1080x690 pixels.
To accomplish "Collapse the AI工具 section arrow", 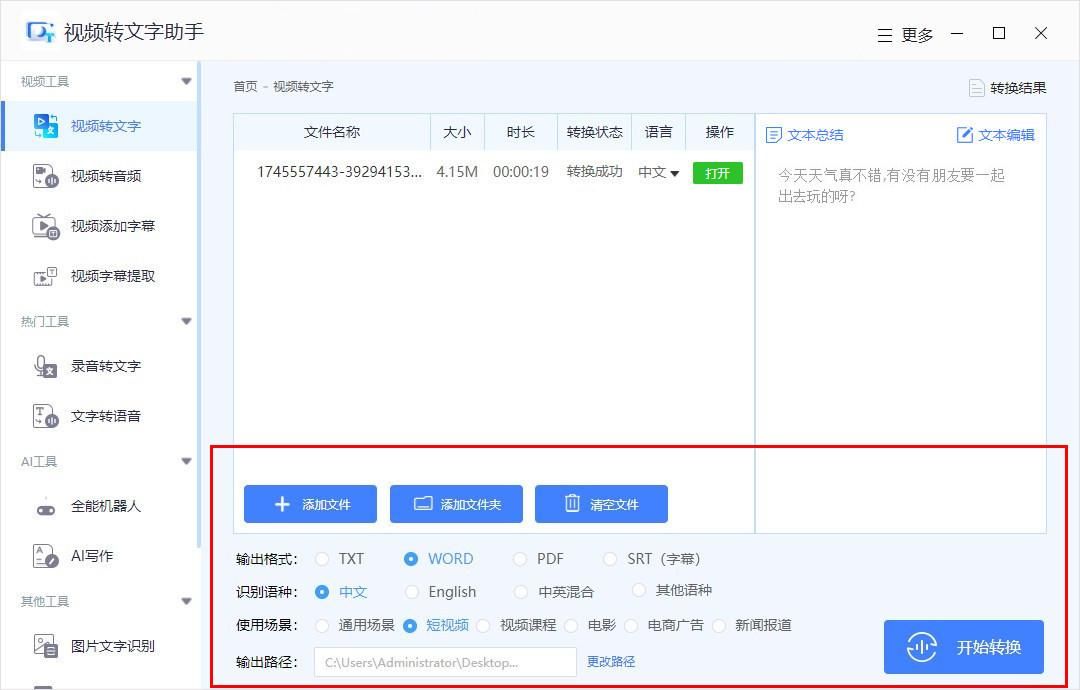I will [186, 461].
